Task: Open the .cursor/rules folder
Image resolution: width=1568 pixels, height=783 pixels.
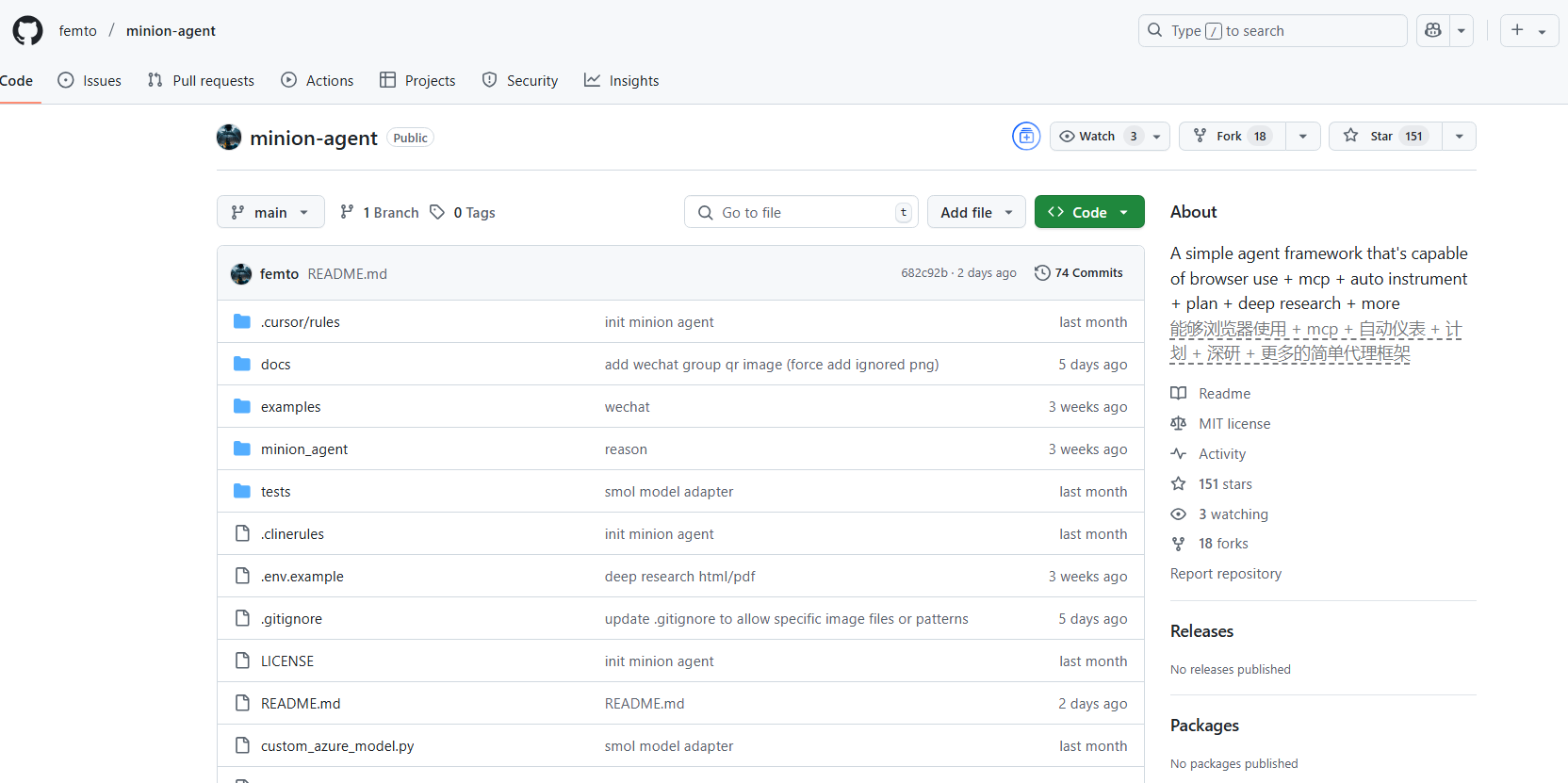Action: pyautogui.click(x=301, y=321)
